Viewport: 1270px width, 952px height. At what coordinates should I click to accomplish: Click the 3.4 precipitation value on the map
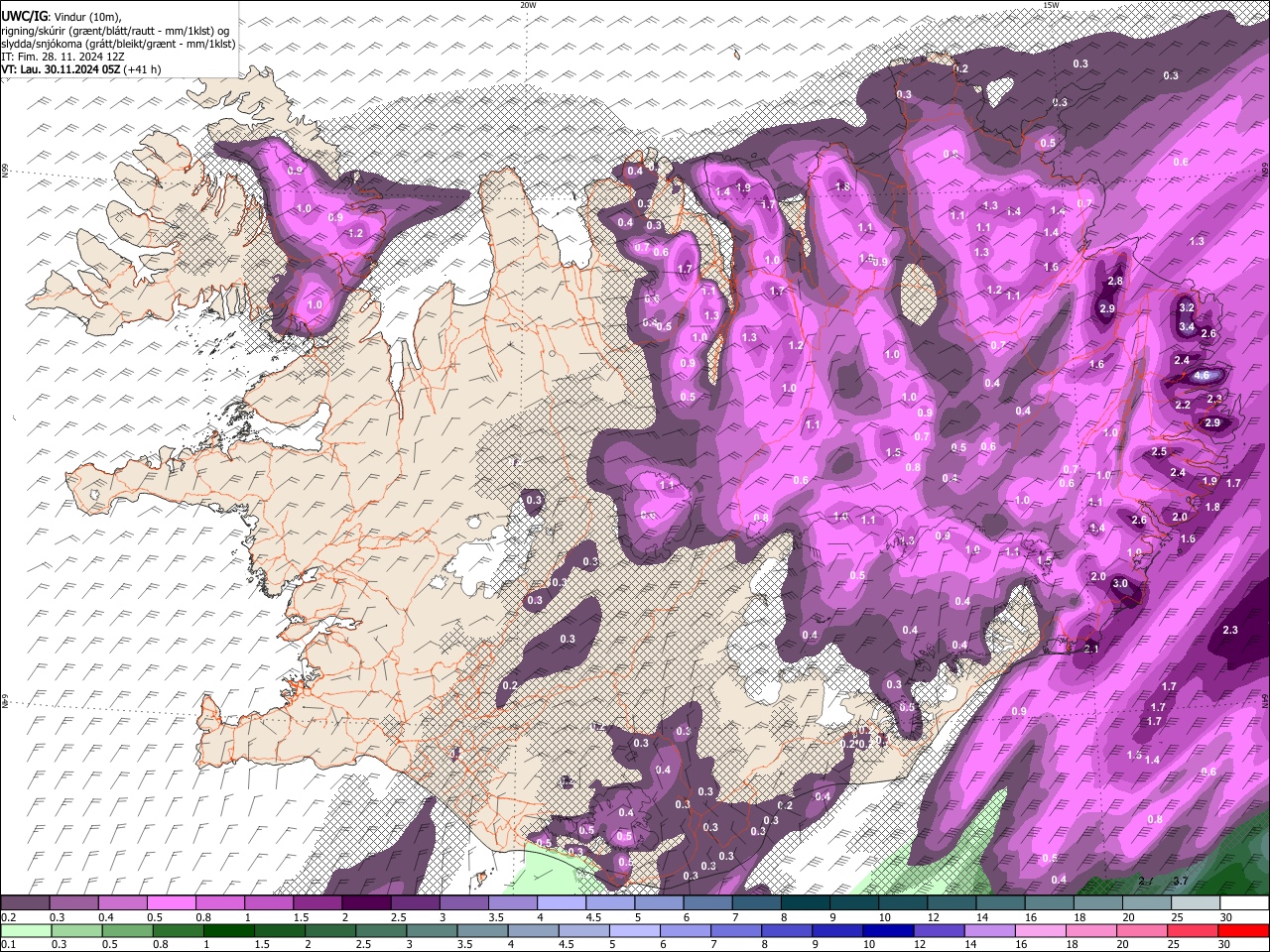(1187, 326)
